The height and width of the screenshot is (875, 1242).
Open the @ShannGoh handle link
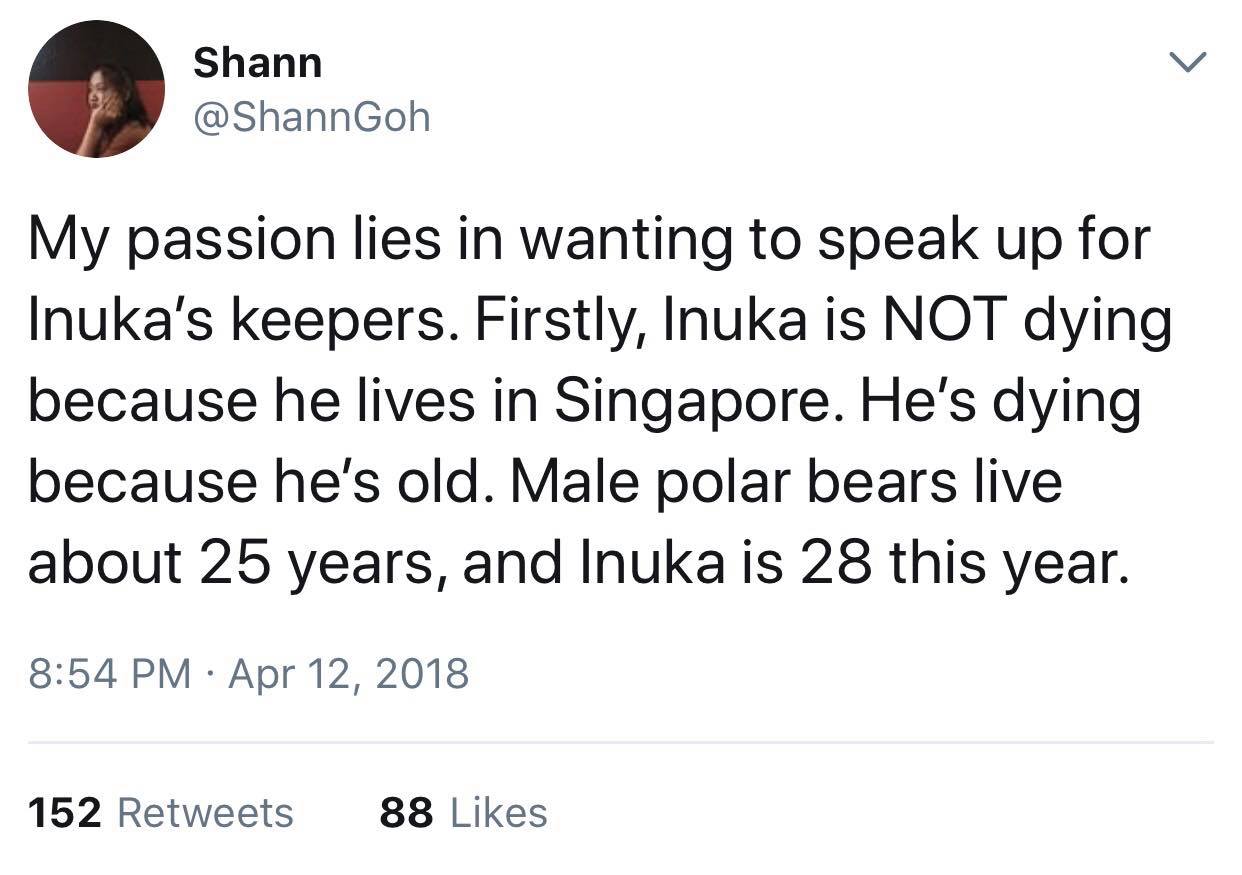coord(311,118)
